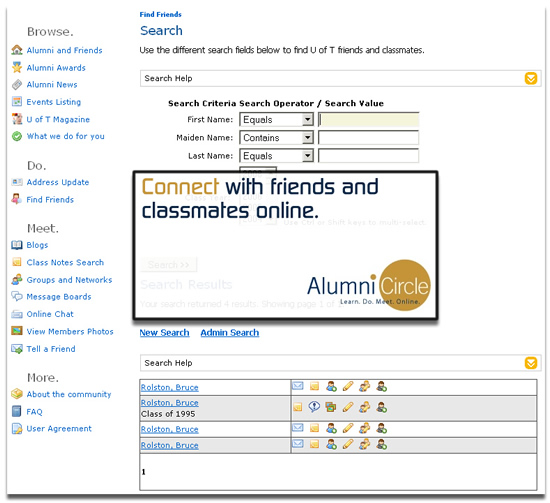The width and height of the screenshot is (550, 503).
Task: Click the note icon next to Class Notes Search
Action: (x=16, y=262)
